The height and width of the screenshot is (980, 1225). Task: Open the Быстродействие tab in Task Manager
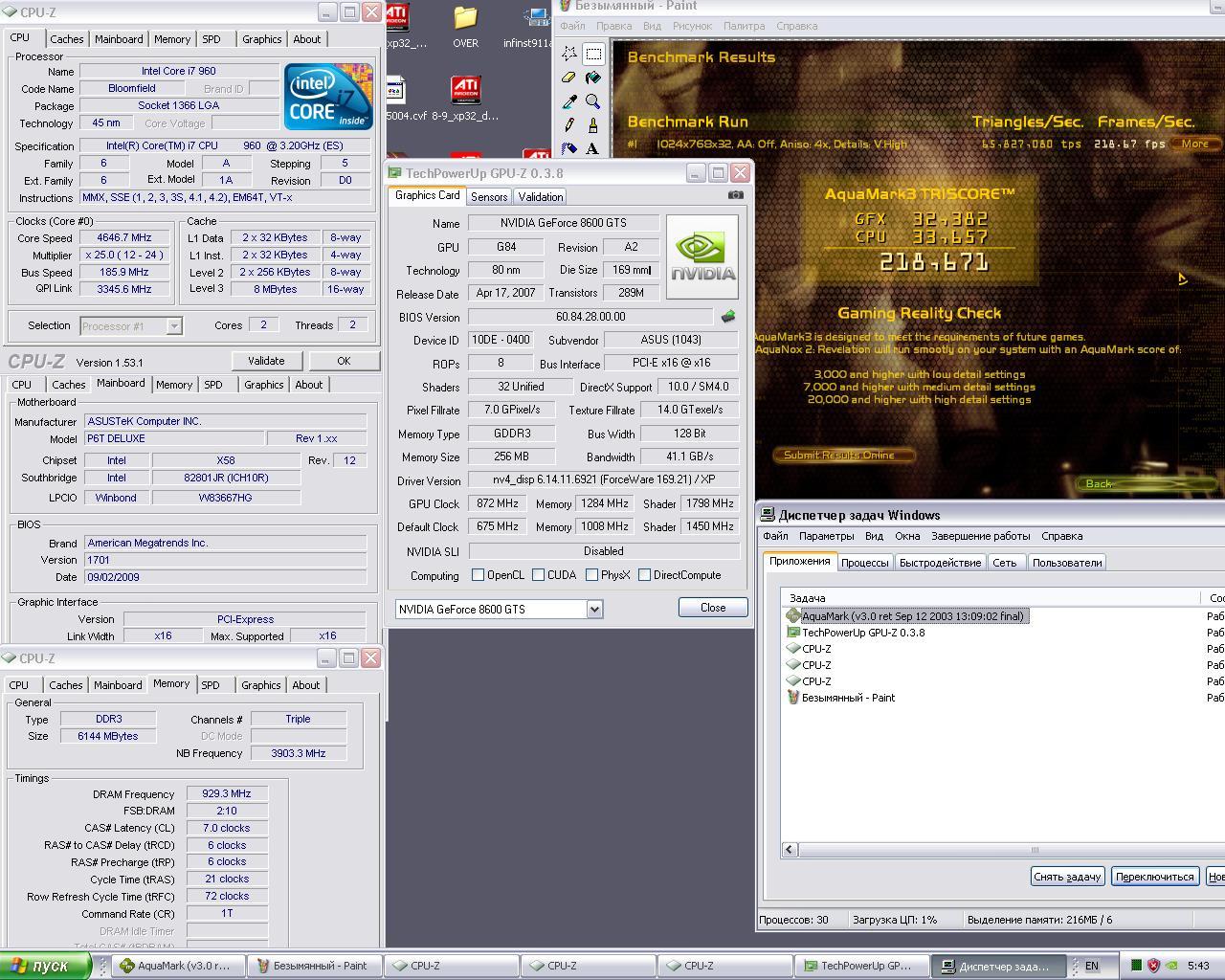click(x=940, y=563)
